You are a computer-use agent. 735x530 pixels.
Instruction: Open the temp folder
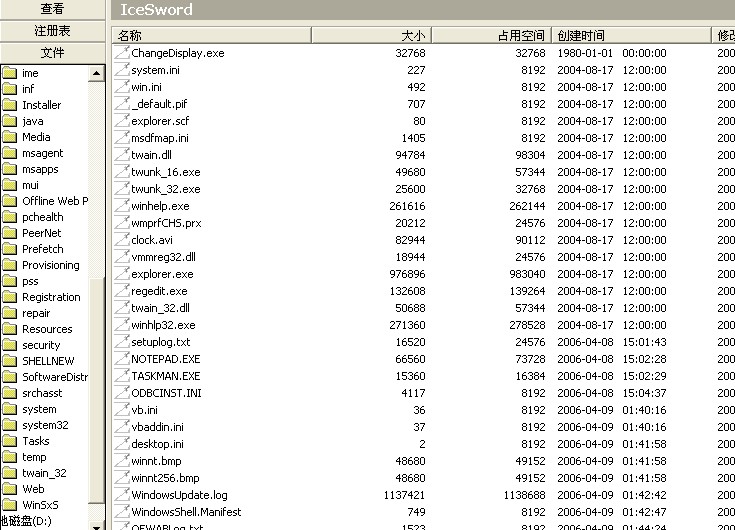[x=34, y=457]
